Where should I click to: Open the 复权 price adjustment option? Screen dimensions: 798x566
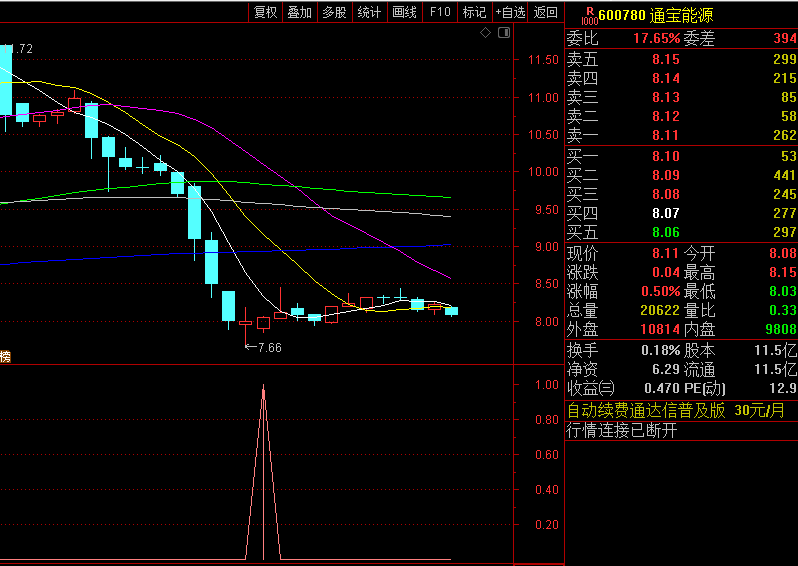point(265,12)
